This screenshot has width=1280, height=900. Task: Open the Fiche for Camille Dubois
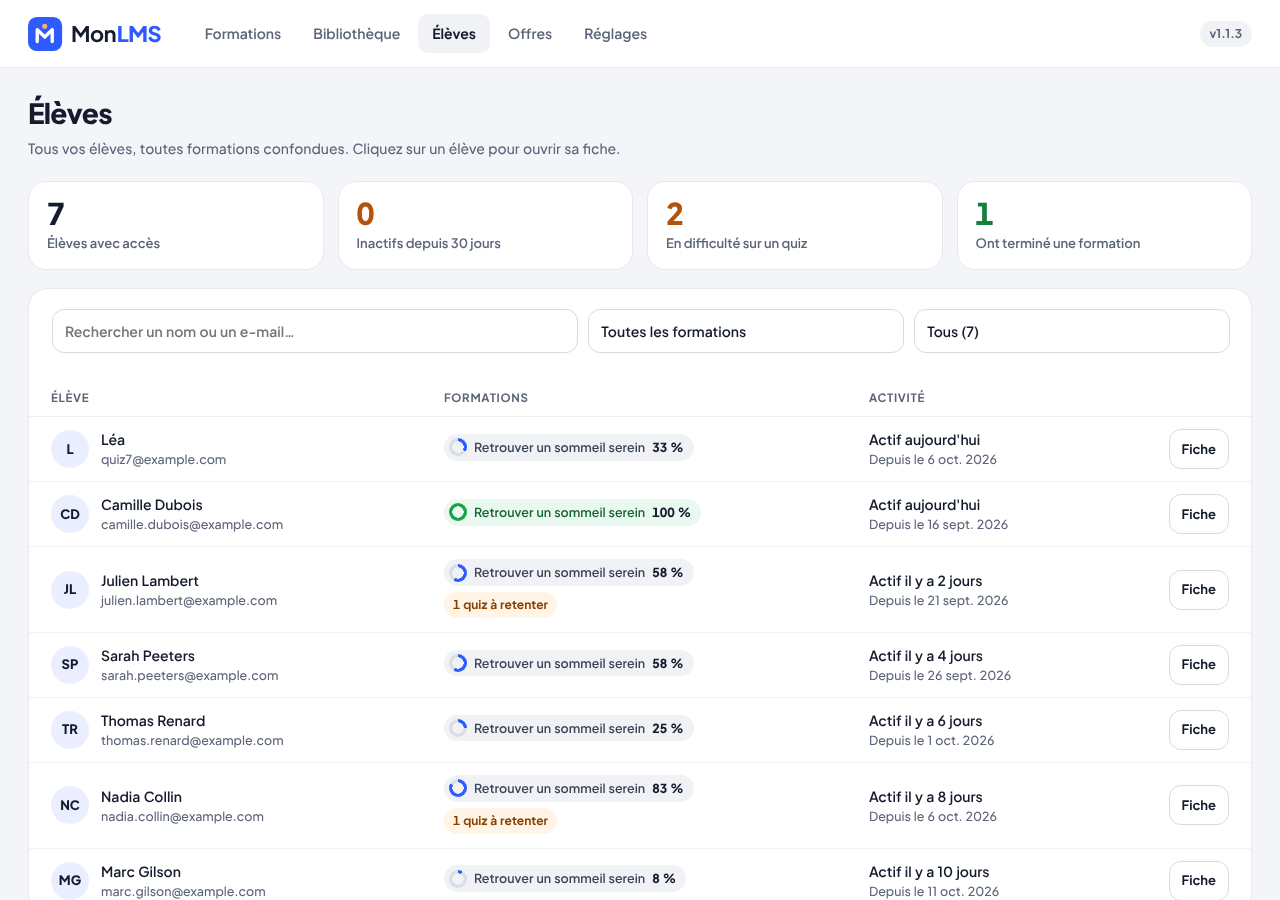point(1199,514)
